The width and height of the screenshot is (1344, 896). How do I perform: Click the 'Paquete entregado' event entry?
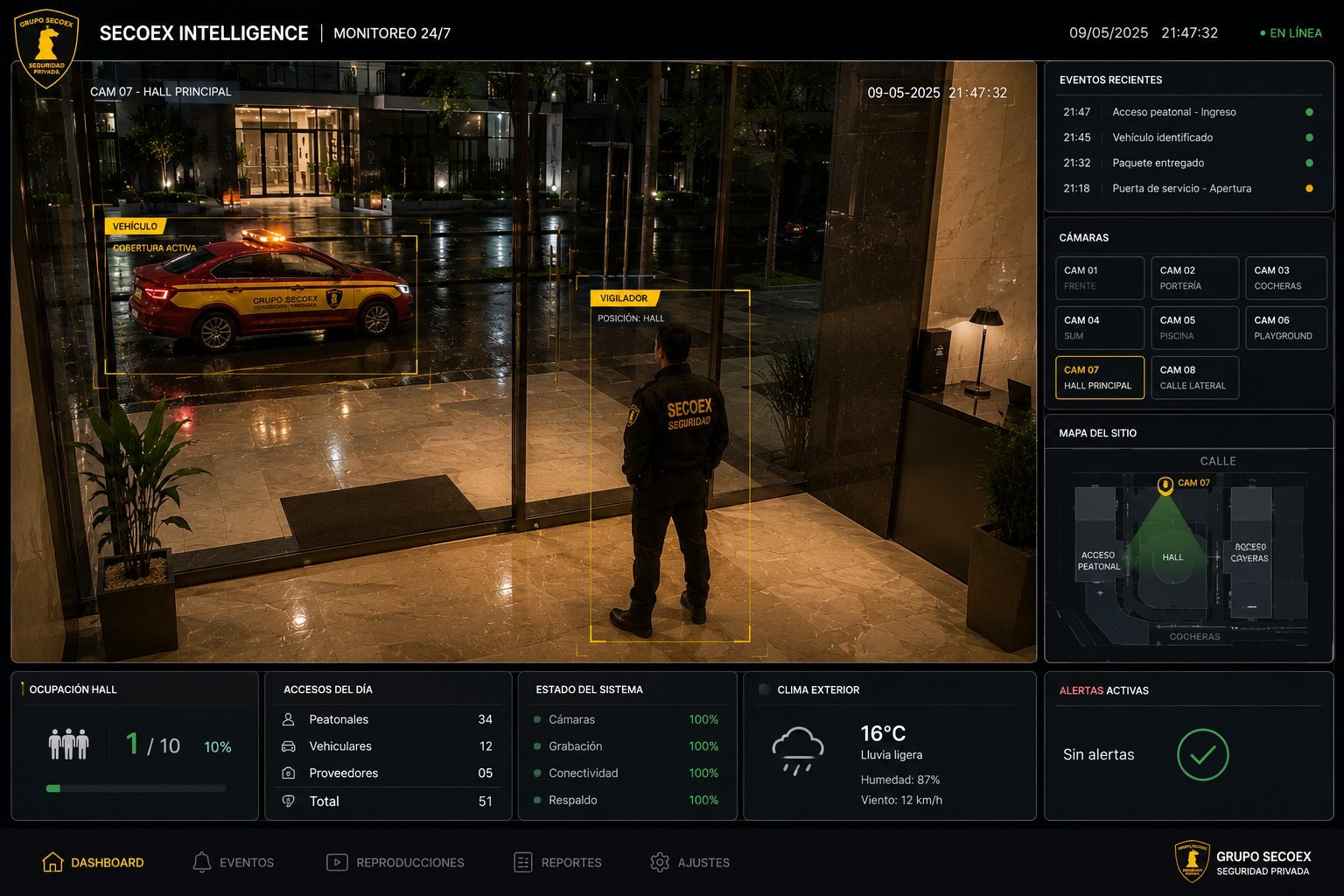1188,163
